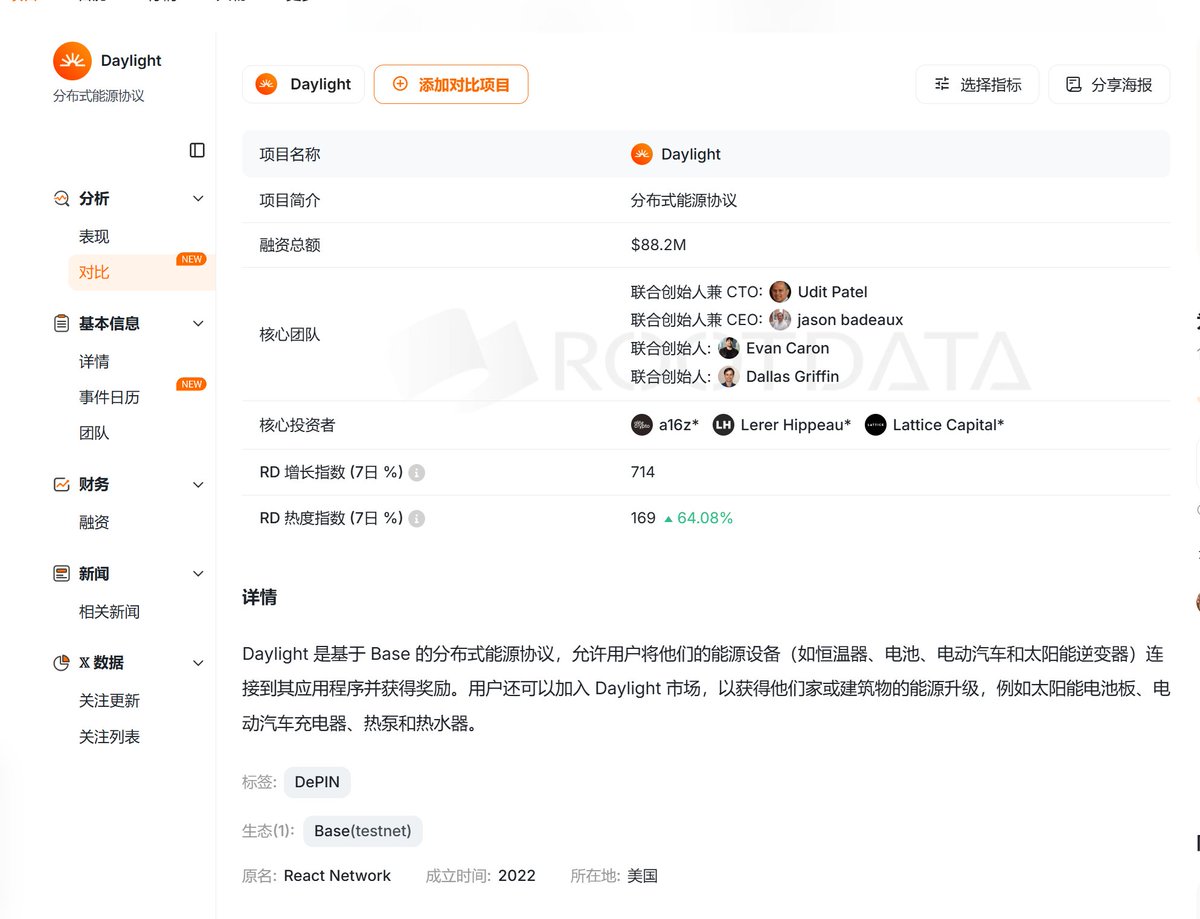Open the 相关新闻 sidebar item
This screenshot has width=1200, height=919.
[x=109, y=611]
